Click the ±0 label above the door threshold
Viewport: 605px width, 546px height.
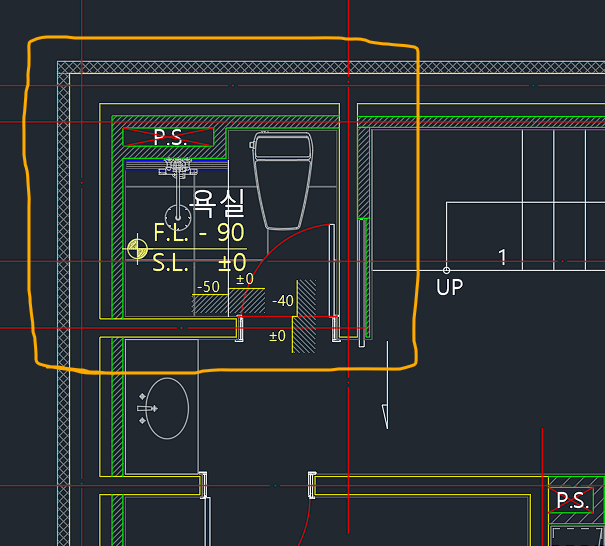pyautogui.click(x=244, y=279)
